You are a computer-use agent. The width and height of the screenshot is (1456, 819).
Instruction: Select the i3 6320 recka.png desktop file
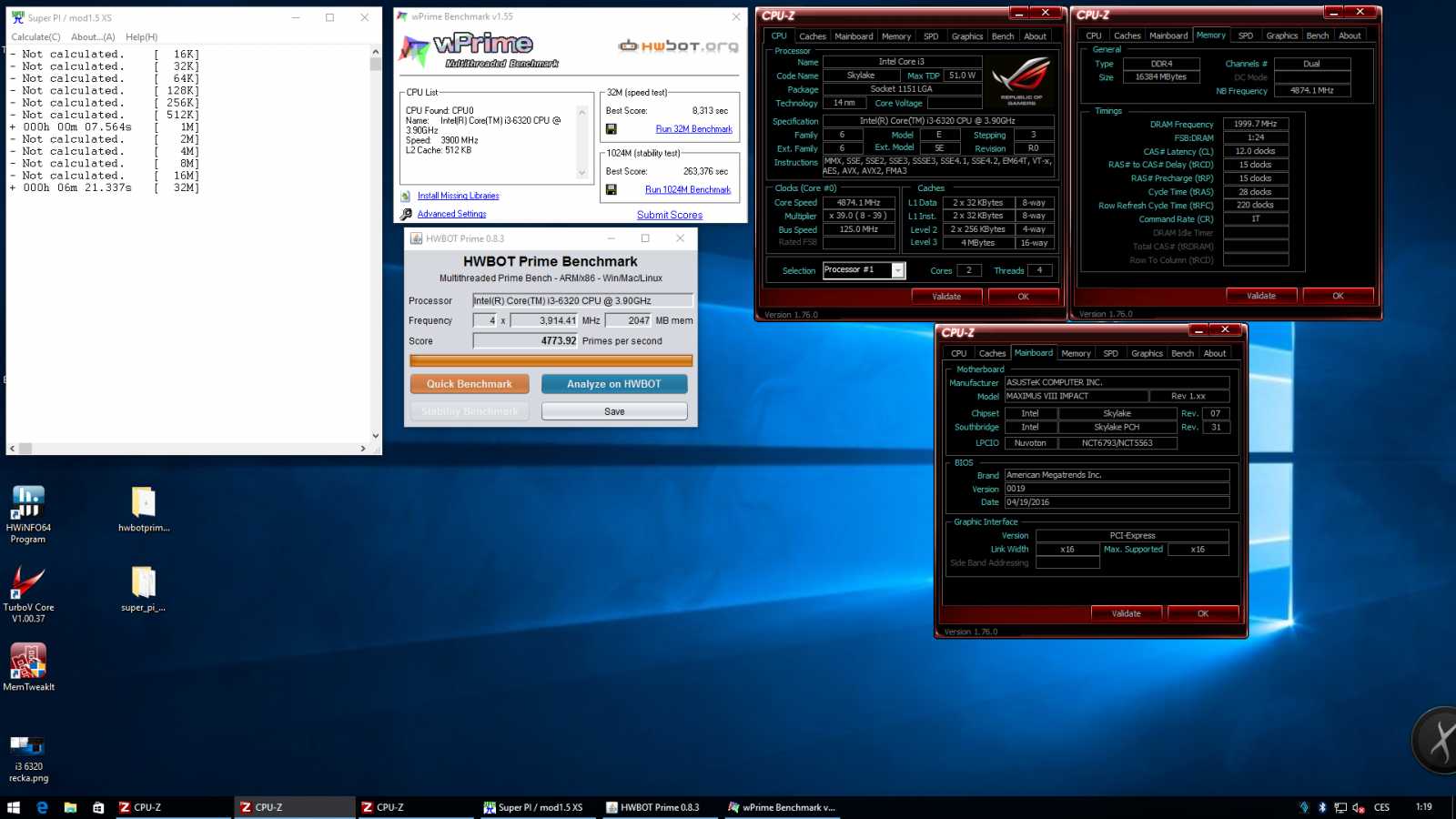28,759
